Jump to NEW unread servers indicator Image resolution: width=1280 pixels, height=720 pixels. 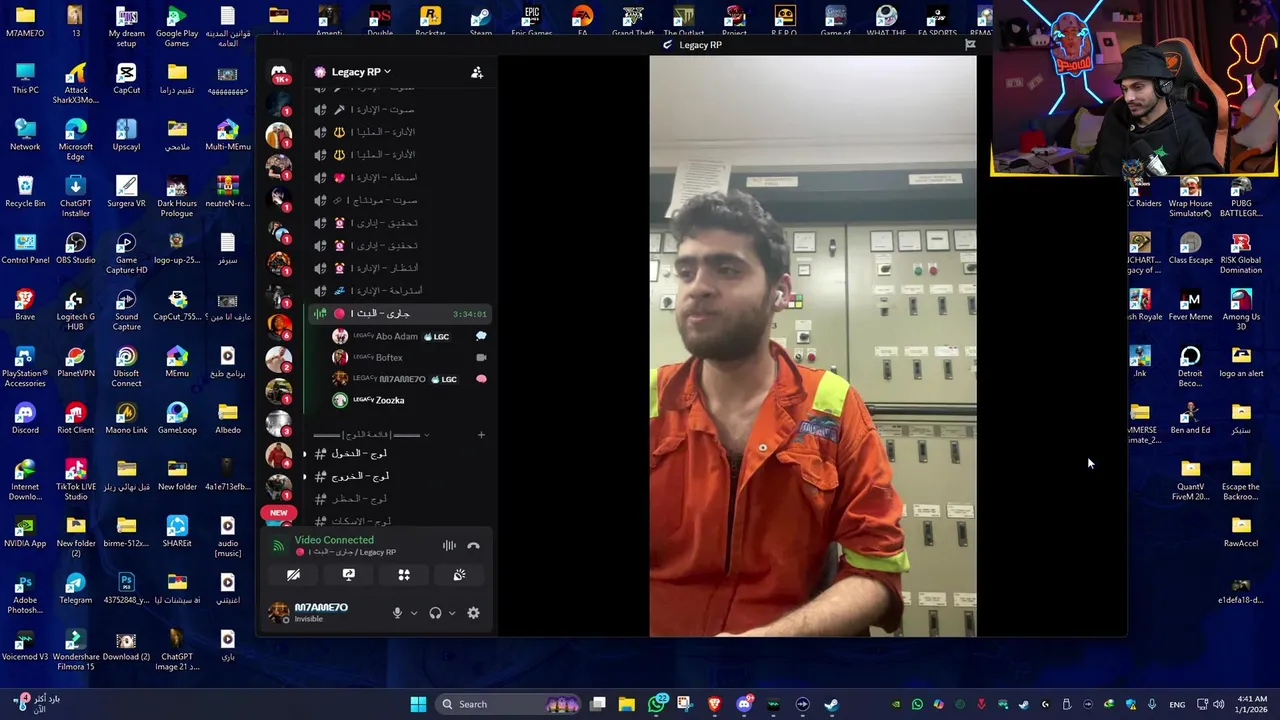(279, 513)
